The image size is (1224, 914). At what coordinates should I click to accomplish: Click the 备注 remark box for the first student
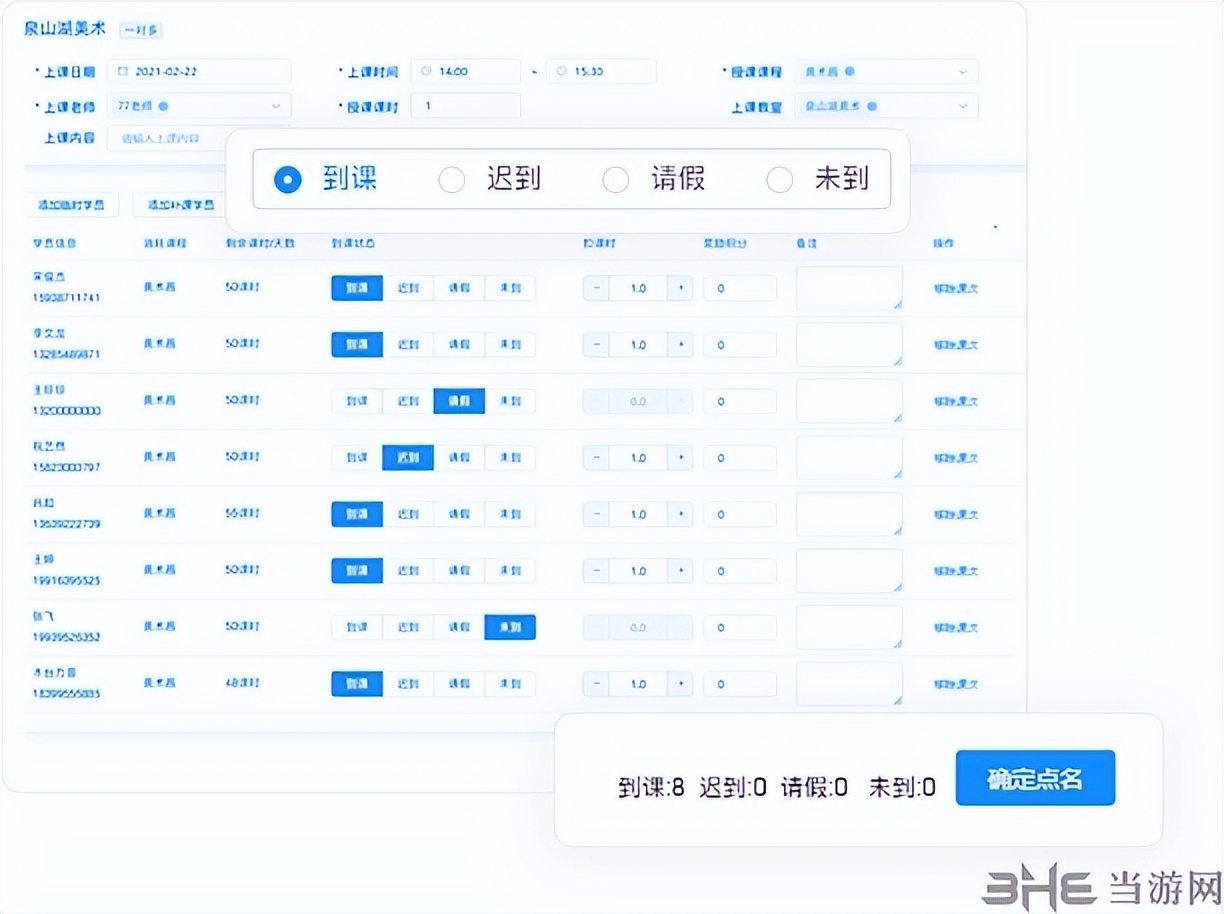pyautogui.click(x=847, y=288)
